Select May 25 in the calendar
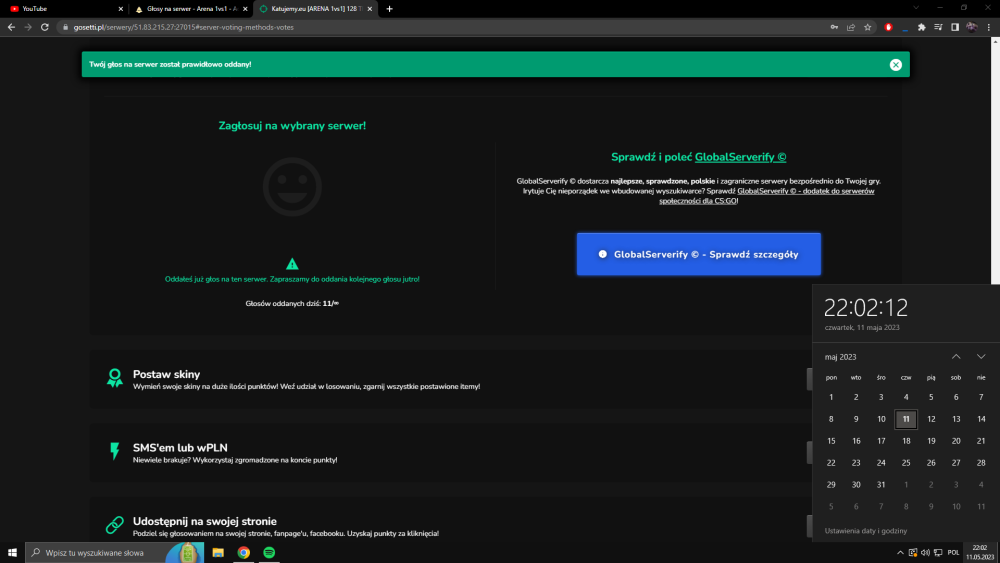 906,463
